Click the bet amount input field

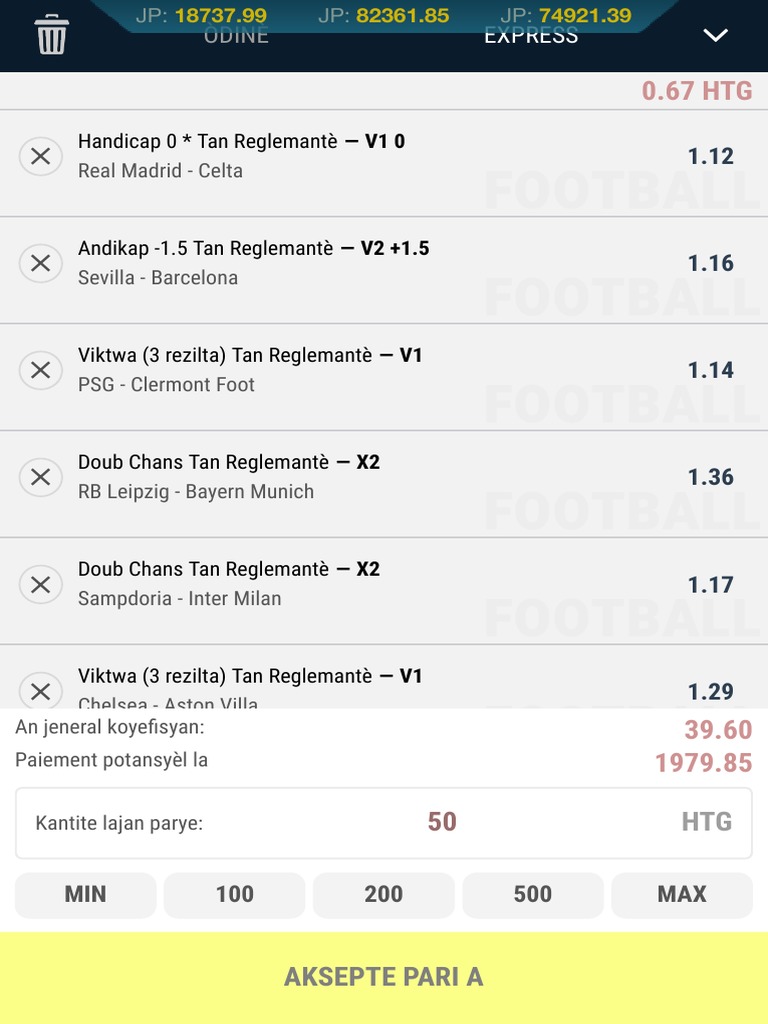coord(442,822)
